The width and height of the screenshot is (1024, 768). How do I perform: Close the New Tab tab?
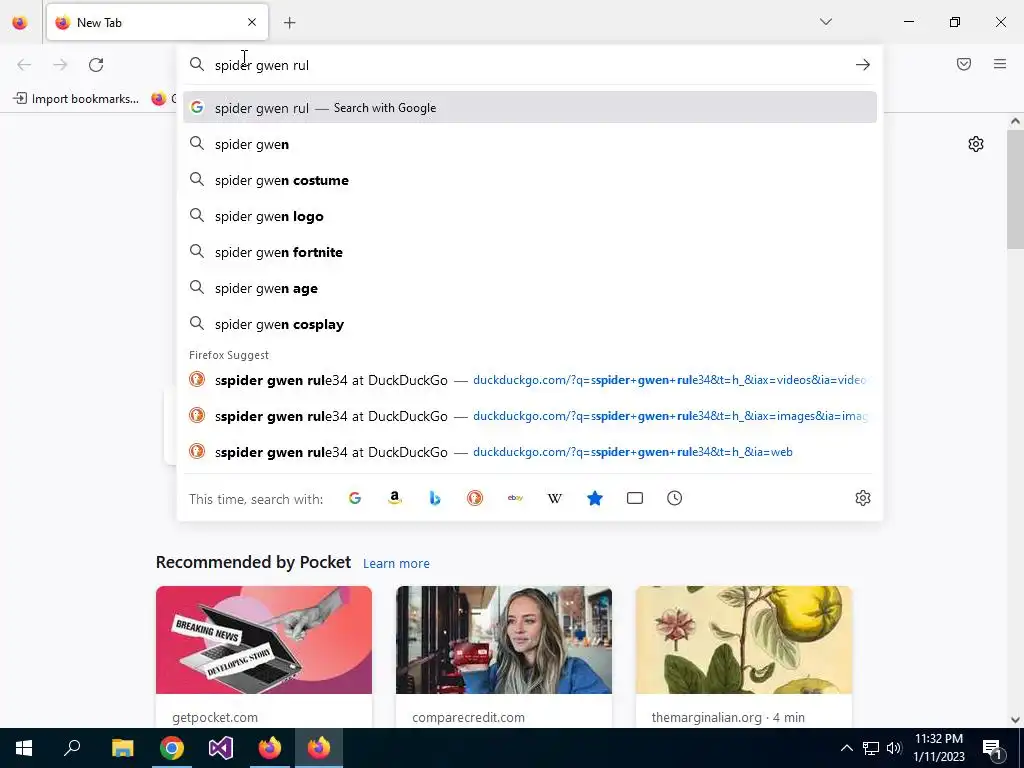click(252, 22)
